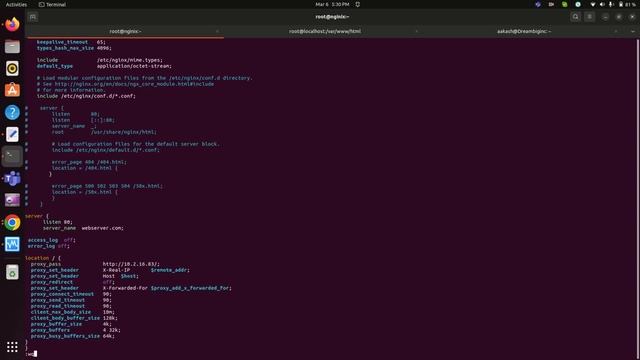640x360 pixels.
Task: Open clock calendar Mar 6 5:30 PM
Action: tap(332, 4)
